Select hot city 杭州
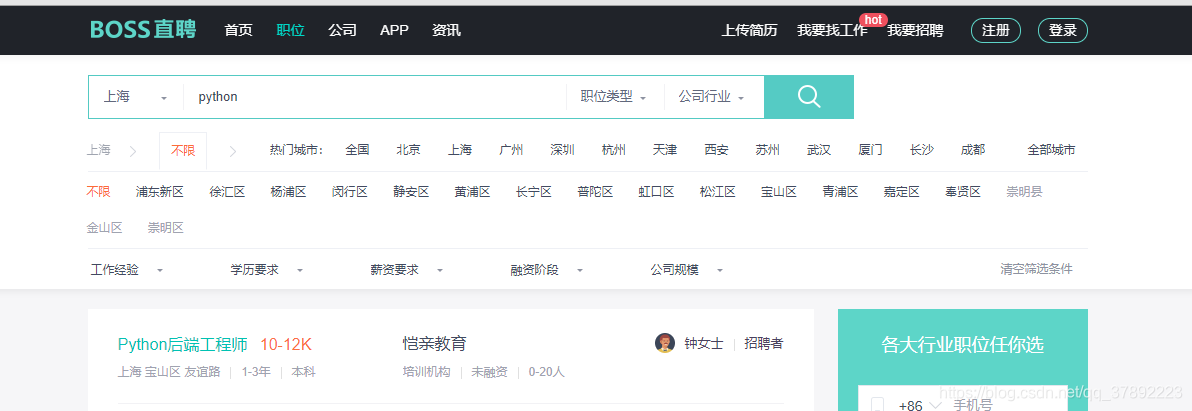 (x=613, y=150)
